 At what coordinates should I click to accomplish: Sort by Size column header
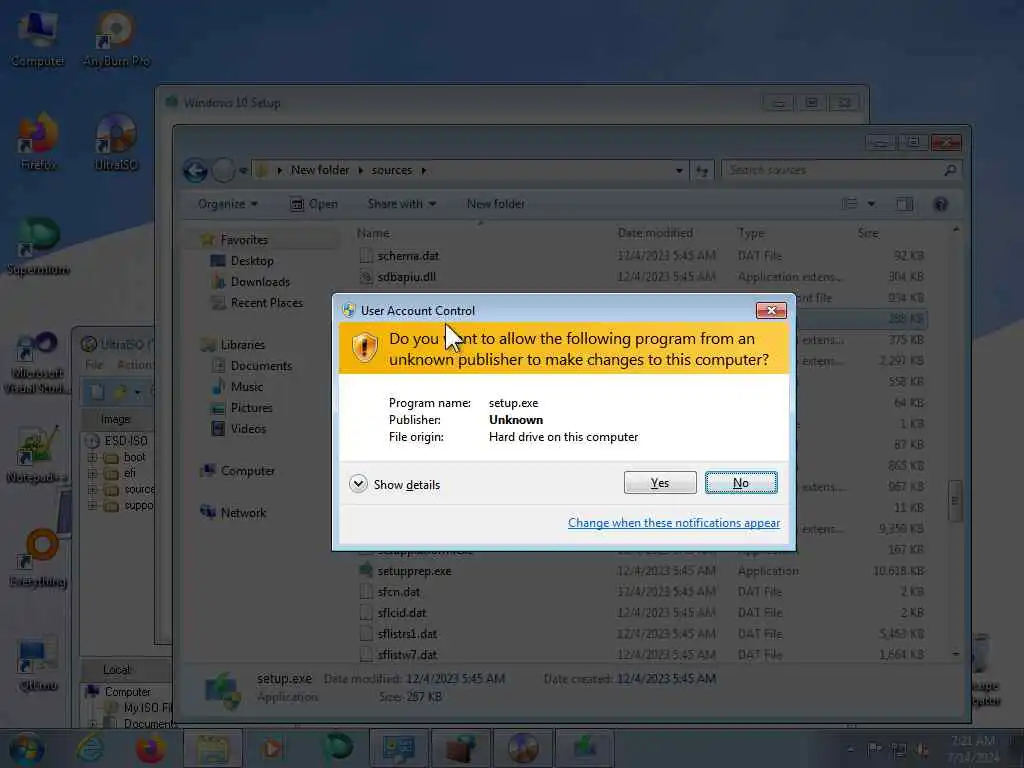pos(868,232)
